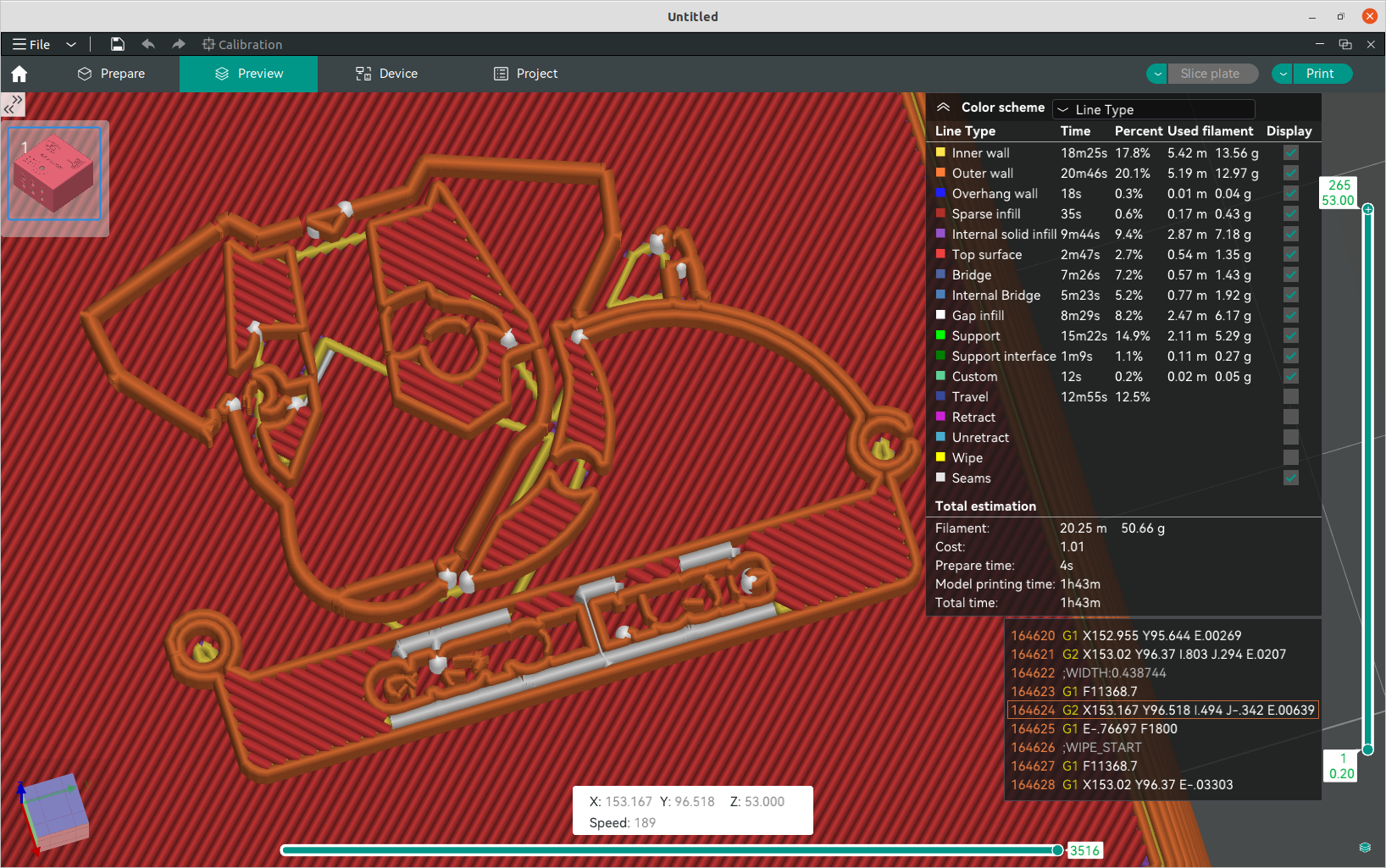
Task: Select the plate 1 thumbnail
Action: pyautogui.click(x=54, y=174)
